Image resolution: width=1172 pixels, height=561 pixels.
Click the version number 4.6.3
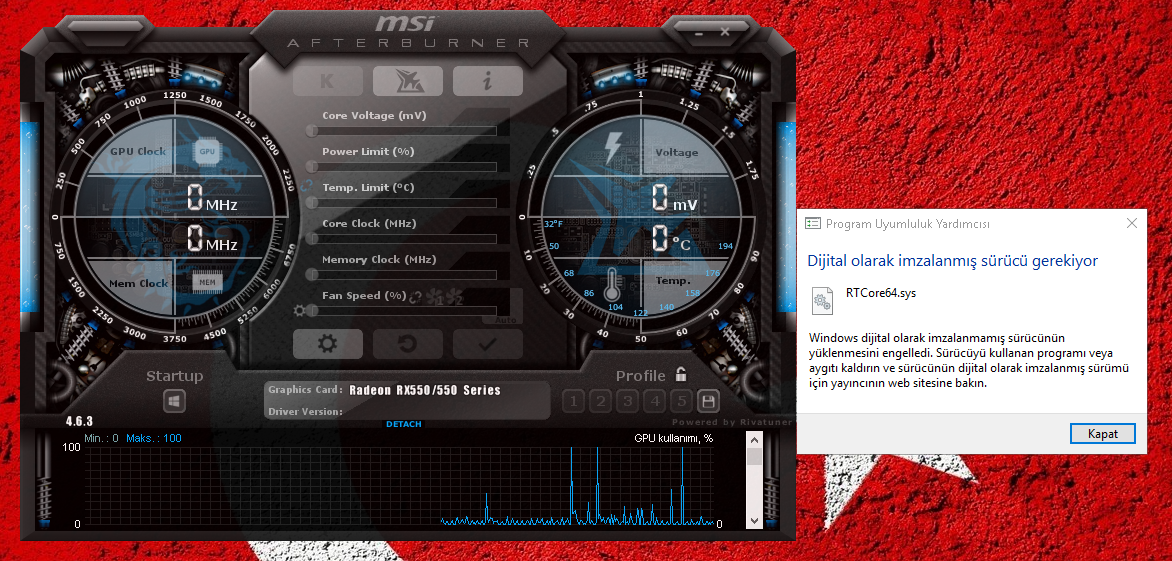click(79, 421)
